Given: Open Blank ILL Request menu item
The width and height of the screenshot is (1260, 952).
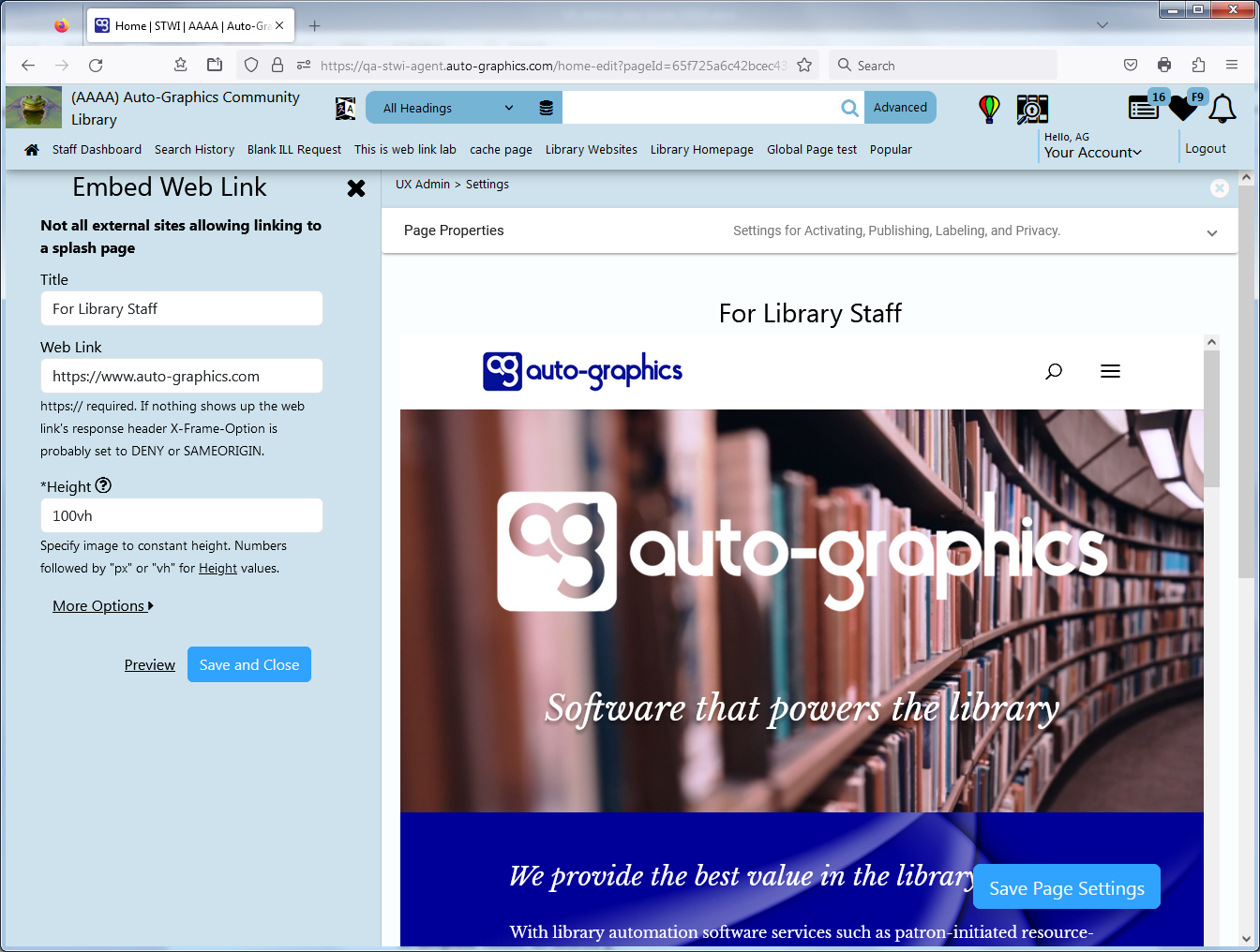Looking at the screenshot, I should point(294,150).
